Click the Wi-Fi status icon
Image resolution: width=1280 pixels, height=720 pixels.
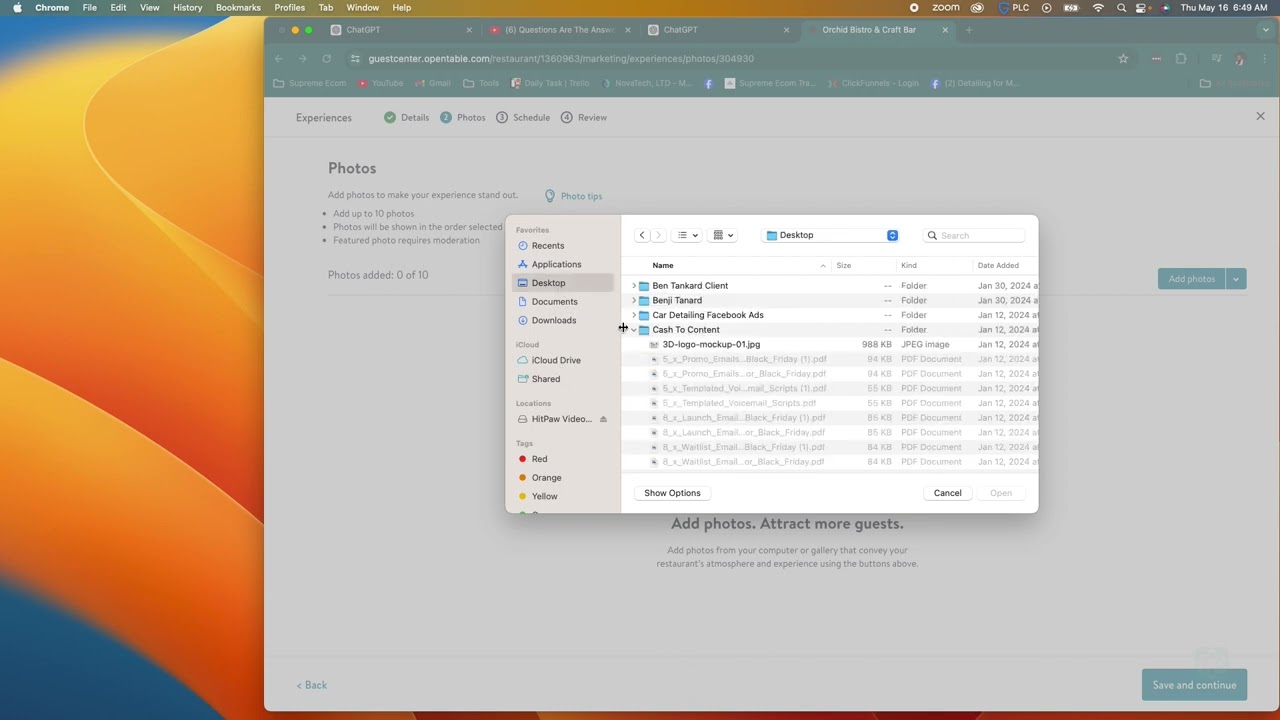(1098, 7)
